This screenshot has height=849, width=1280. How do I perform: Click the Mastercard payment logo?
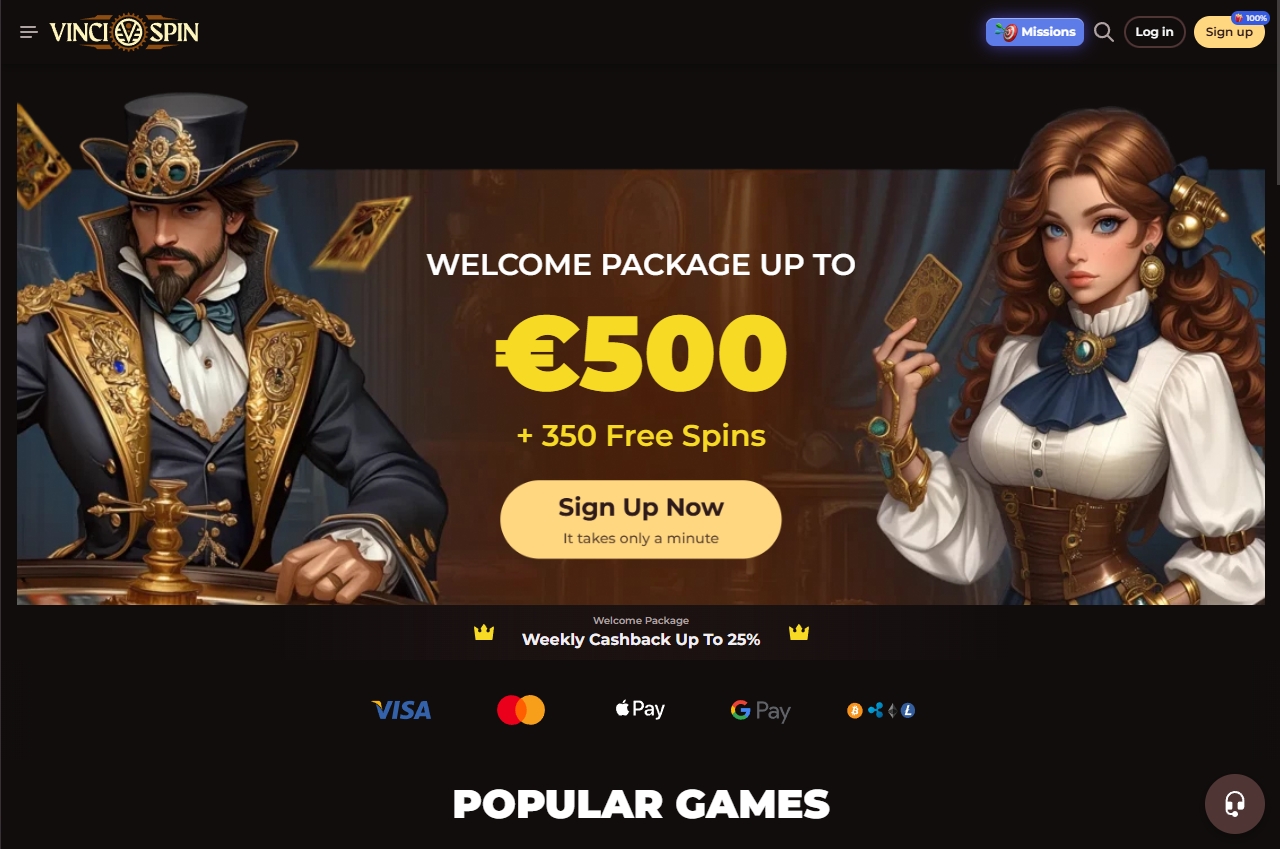[521, 710]
